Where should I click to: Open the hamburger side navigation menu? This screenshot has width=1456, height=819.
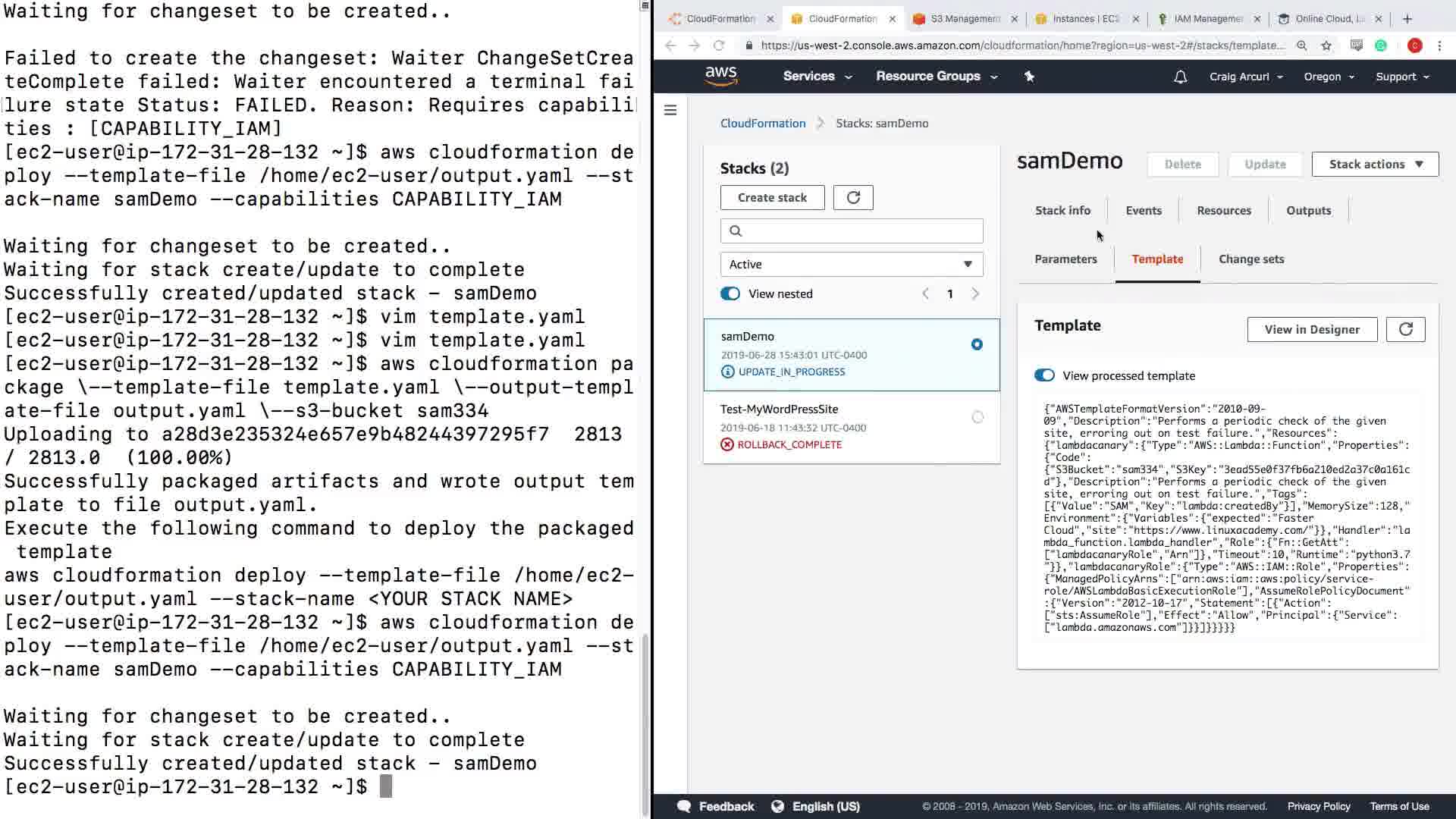670,111
